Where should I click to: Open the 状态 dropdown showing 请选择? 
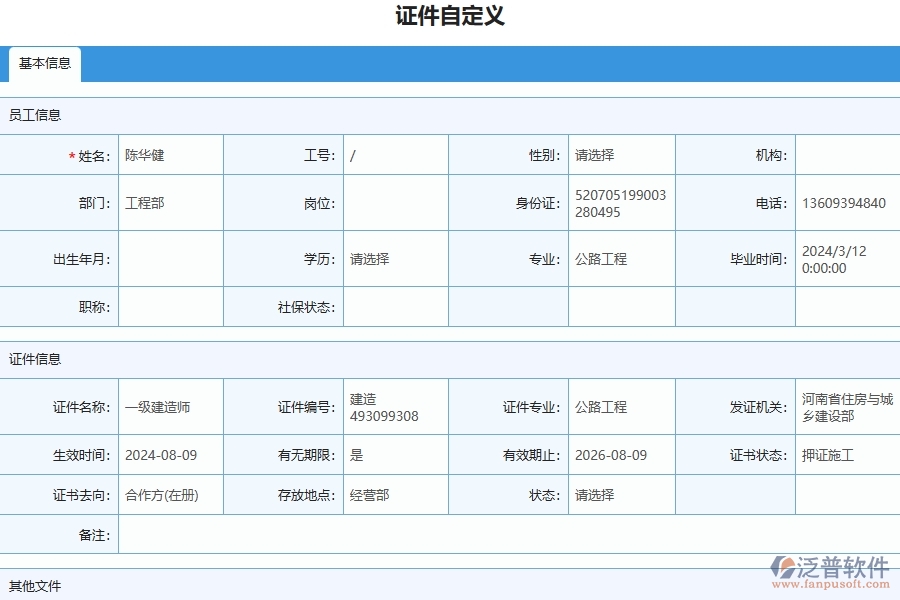point(620,494)
